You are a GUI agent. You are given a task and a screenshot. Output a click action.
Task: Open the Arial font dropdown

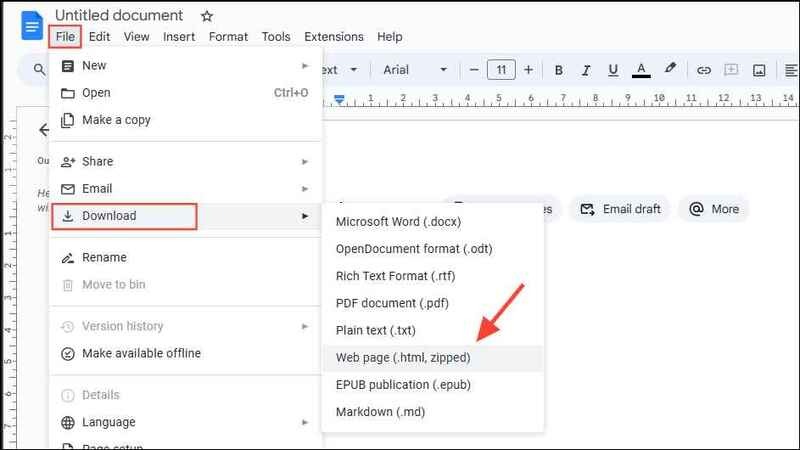pyautogui.click(x=415, y=70)
